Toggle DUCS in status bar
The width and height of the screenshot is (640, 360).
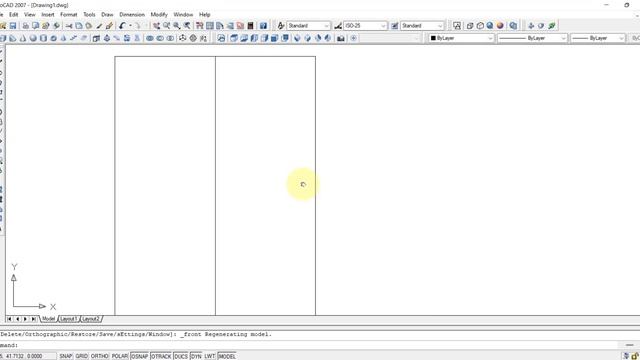point(181,356)
